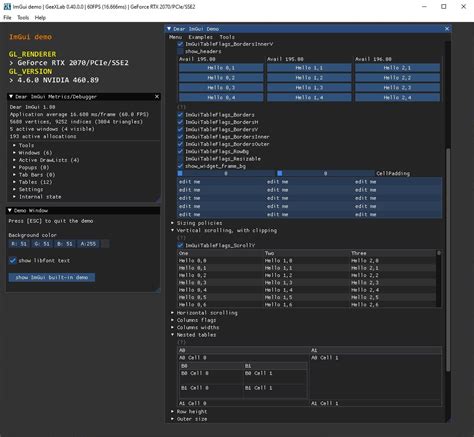474x437 pixels.
Task: Toggle ImGuiTableFlags_BordersInnerV checkbox
Action: (180, 44)
